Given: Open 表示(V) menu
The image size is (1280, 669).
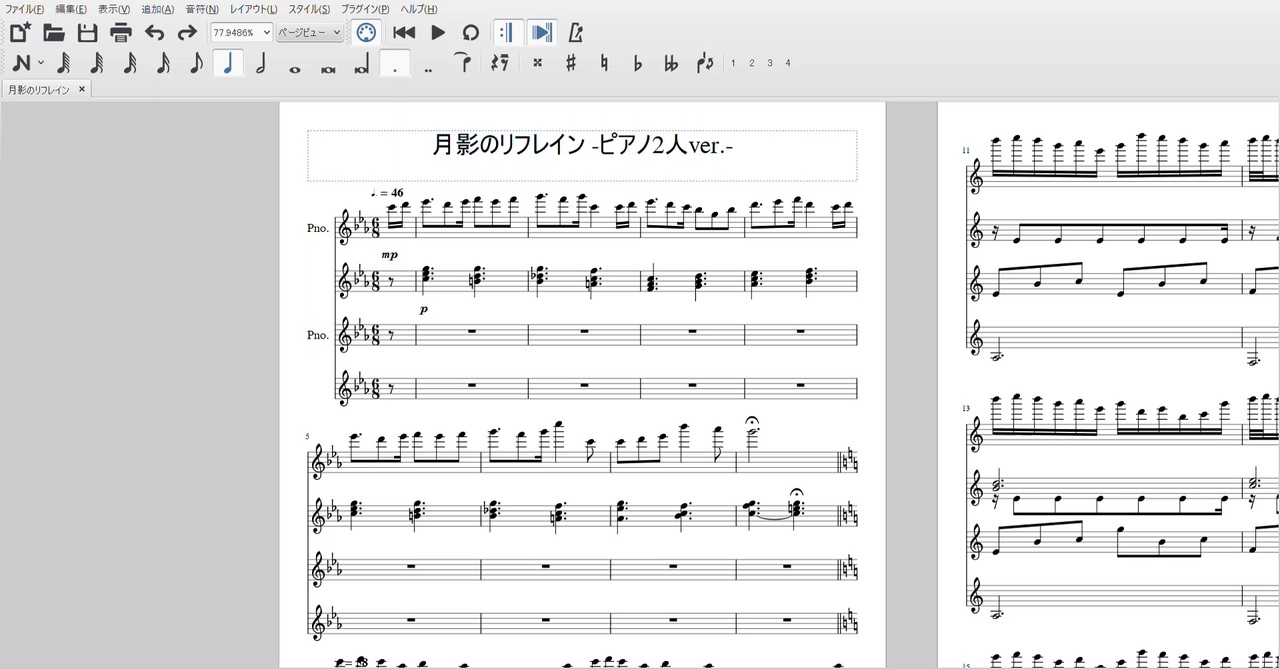Looking at the screenshot, I should (x=114, y=9).
